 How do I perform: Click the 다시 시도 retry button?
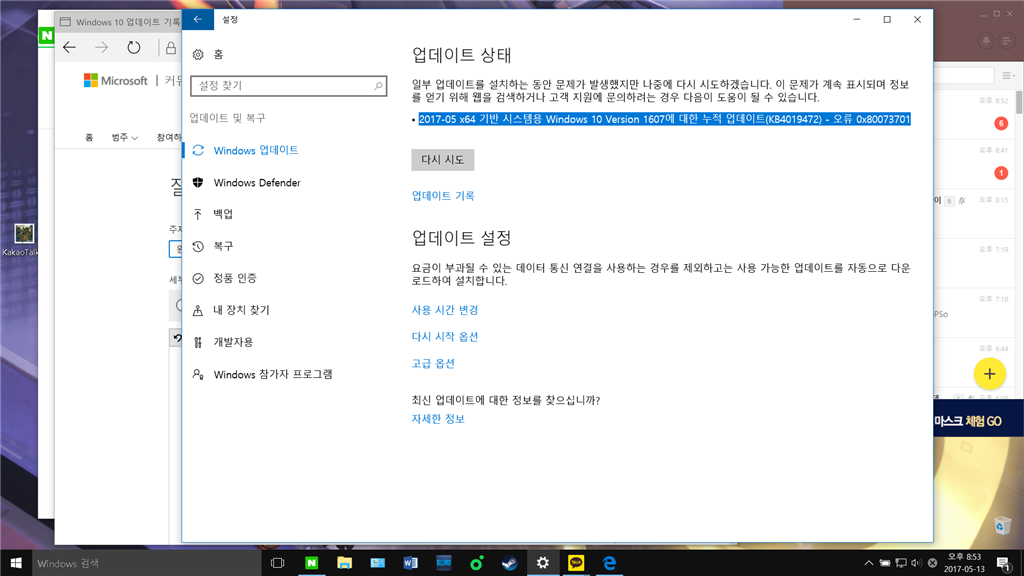pyautogui.click(x=443, y=160)
